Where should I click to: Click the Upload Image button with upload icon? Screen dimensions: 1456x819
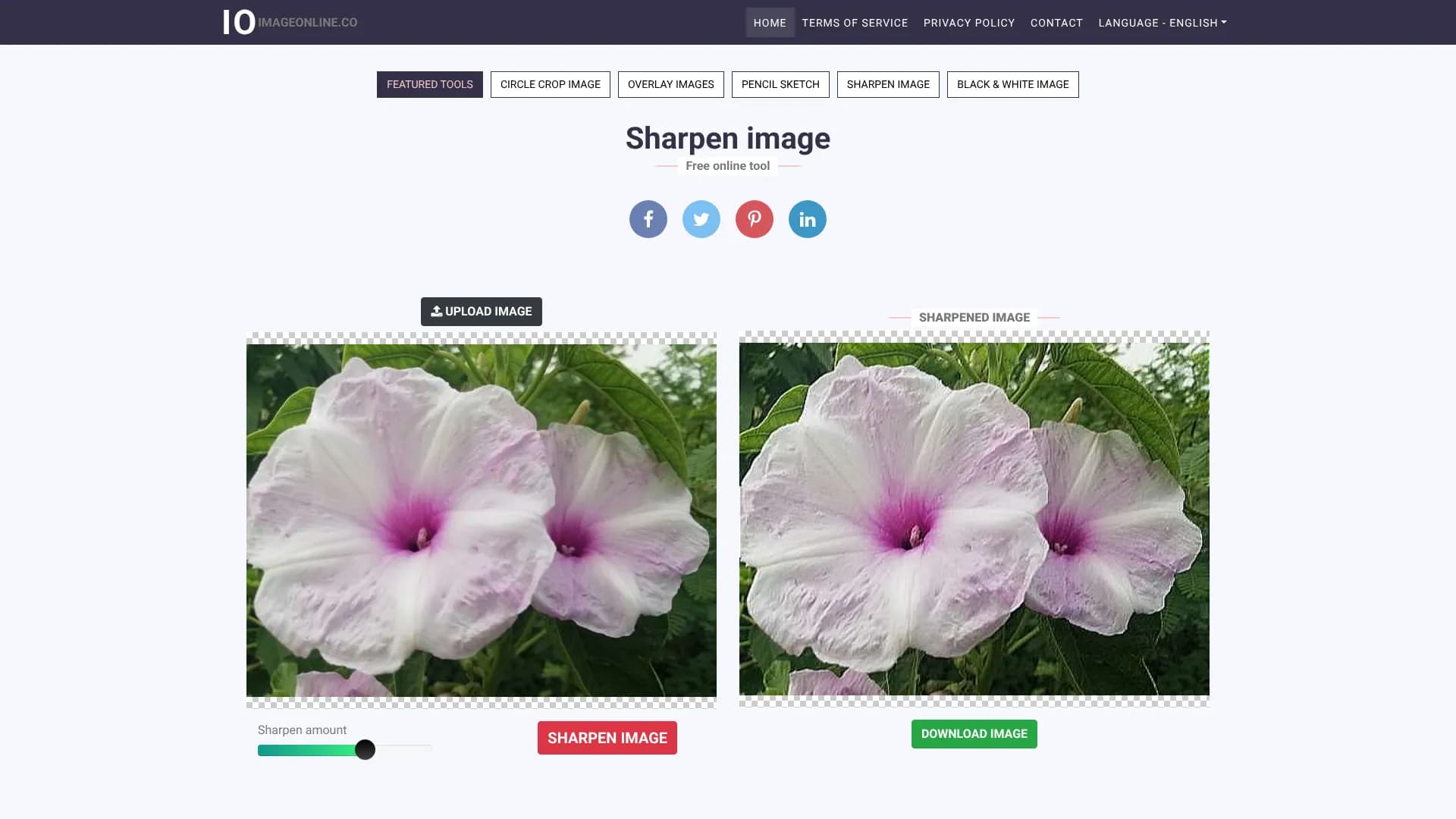pos(481,311)
